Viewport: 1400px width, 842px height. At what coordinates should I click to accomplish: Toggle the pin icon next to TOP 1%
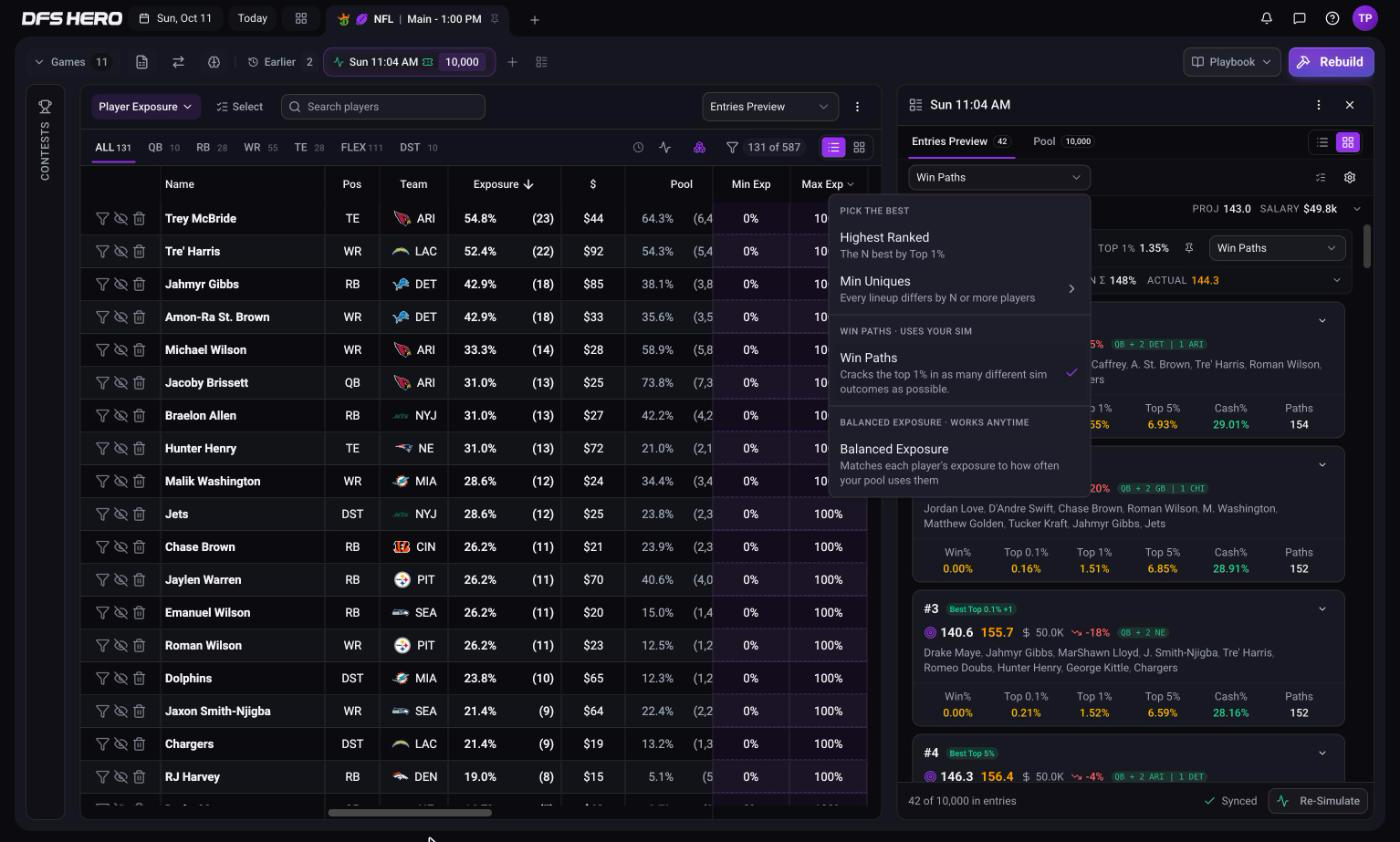point(1189,248)
